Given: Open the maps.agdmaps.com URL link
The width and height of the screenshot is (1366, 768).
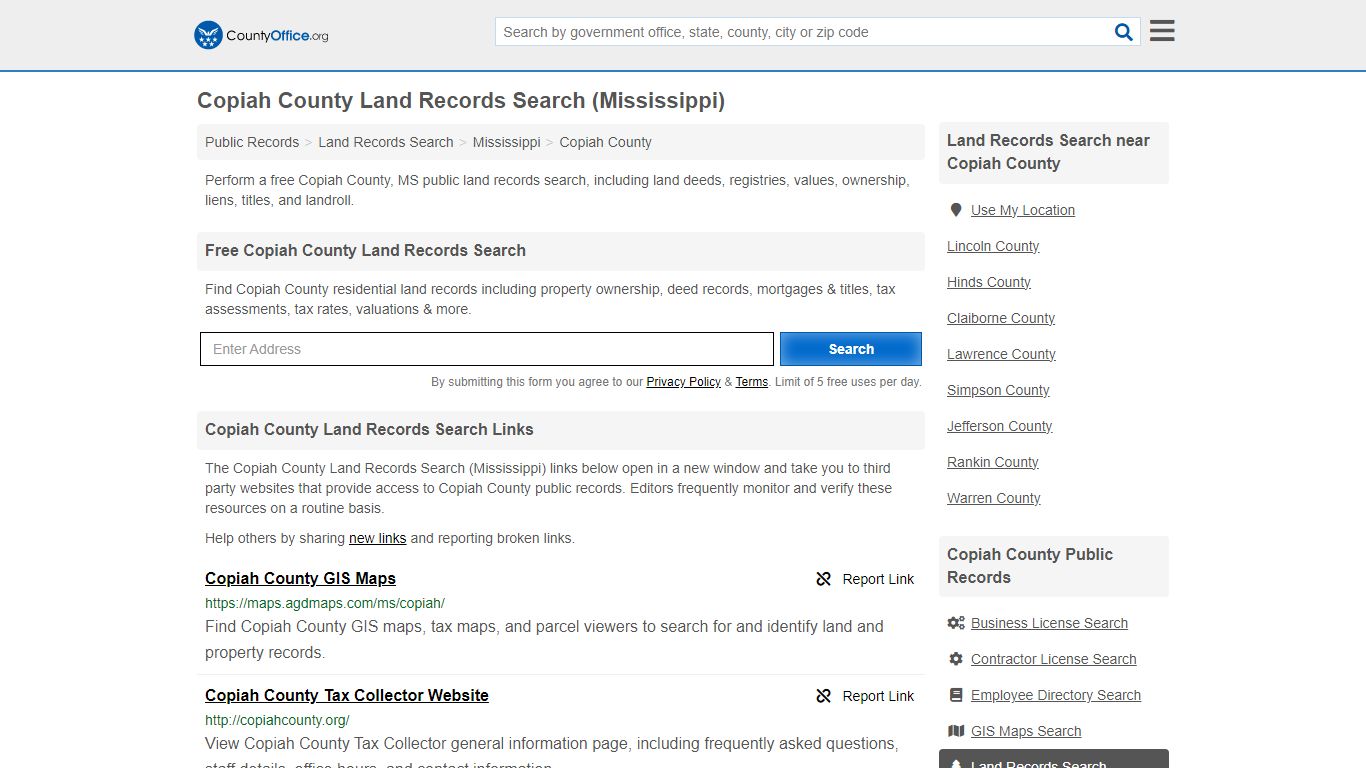Looking at the screenshot, I should pos(325,603).
